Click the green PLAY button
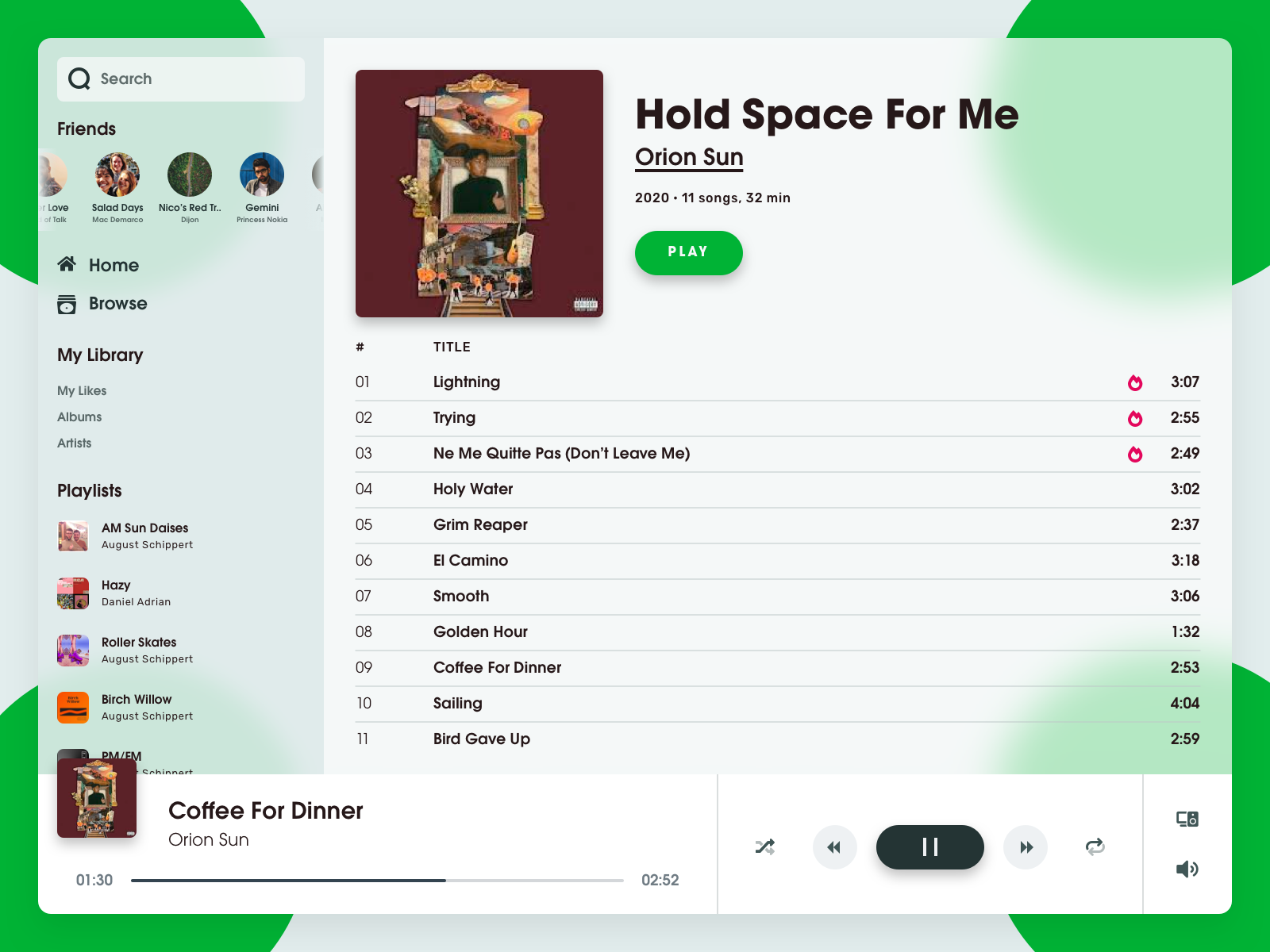Viewport: 1270px width, 952px height. [689, 253]
